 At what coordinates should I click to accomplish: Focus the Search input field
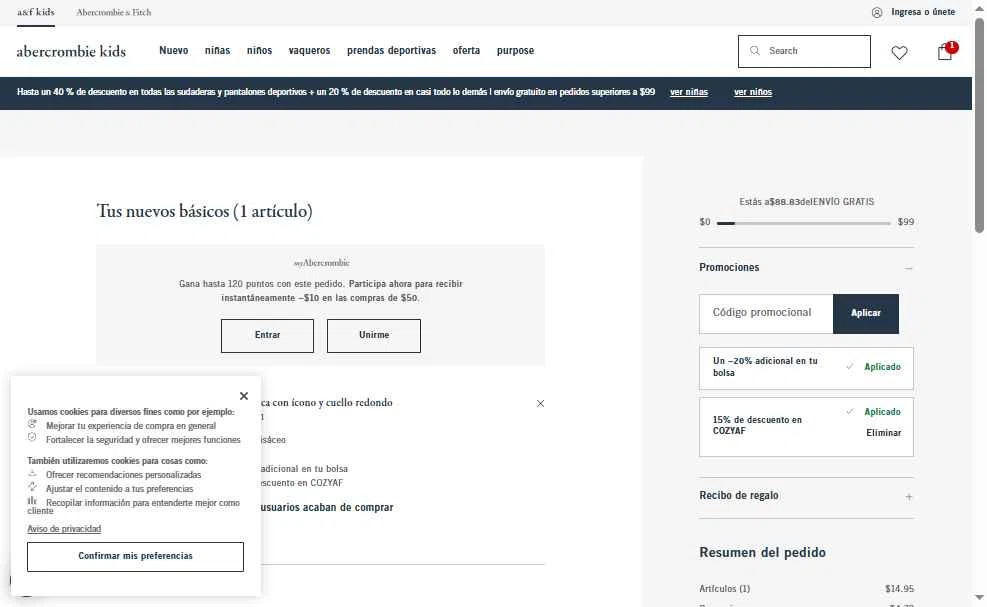804,51
